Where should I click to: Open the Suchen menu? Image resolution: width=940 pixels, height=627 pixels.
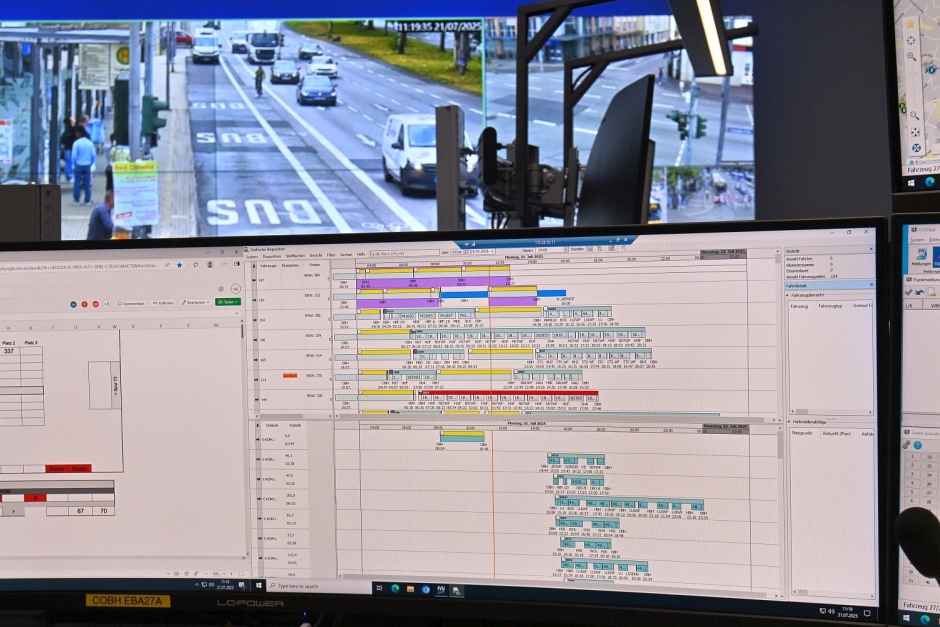(x=347, y=255)
